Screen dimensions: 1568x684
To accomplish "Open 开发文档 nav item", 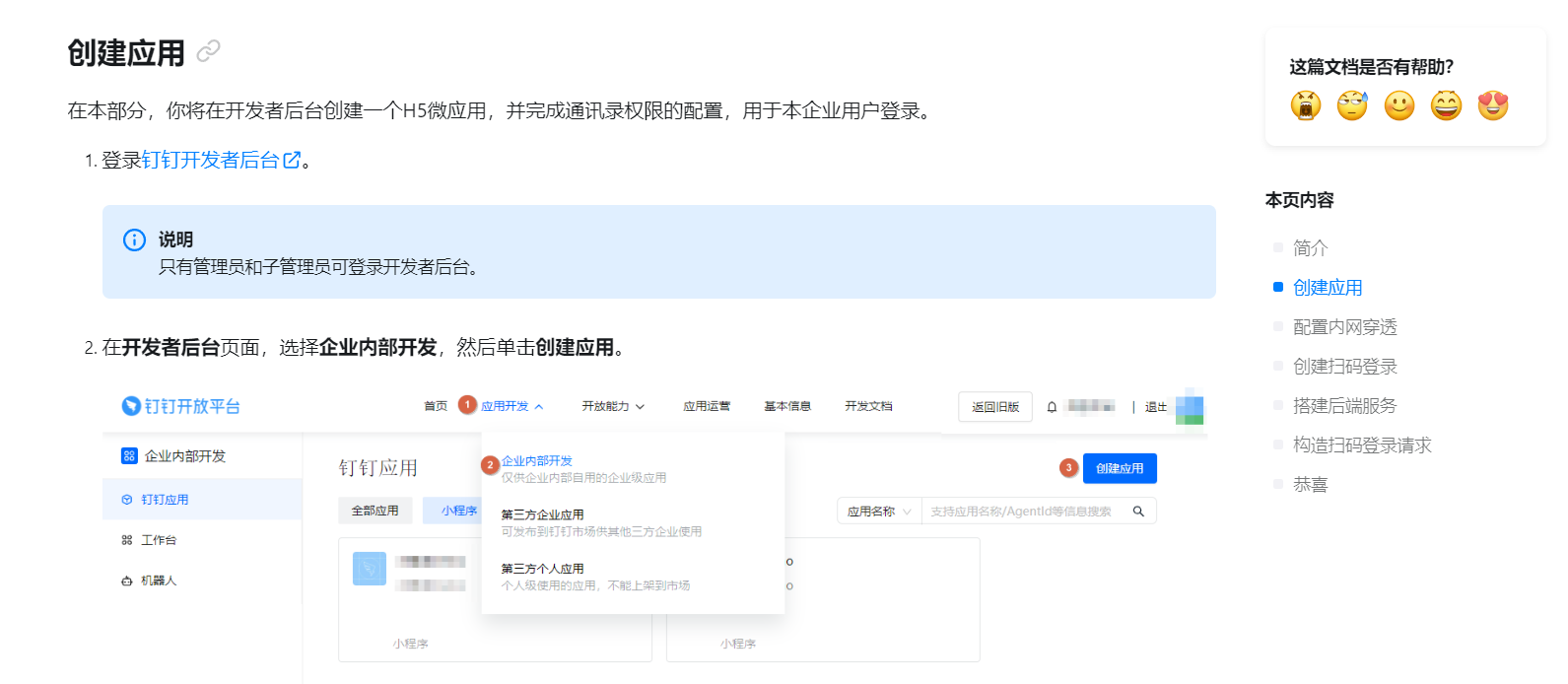I will tap(868, 406).
